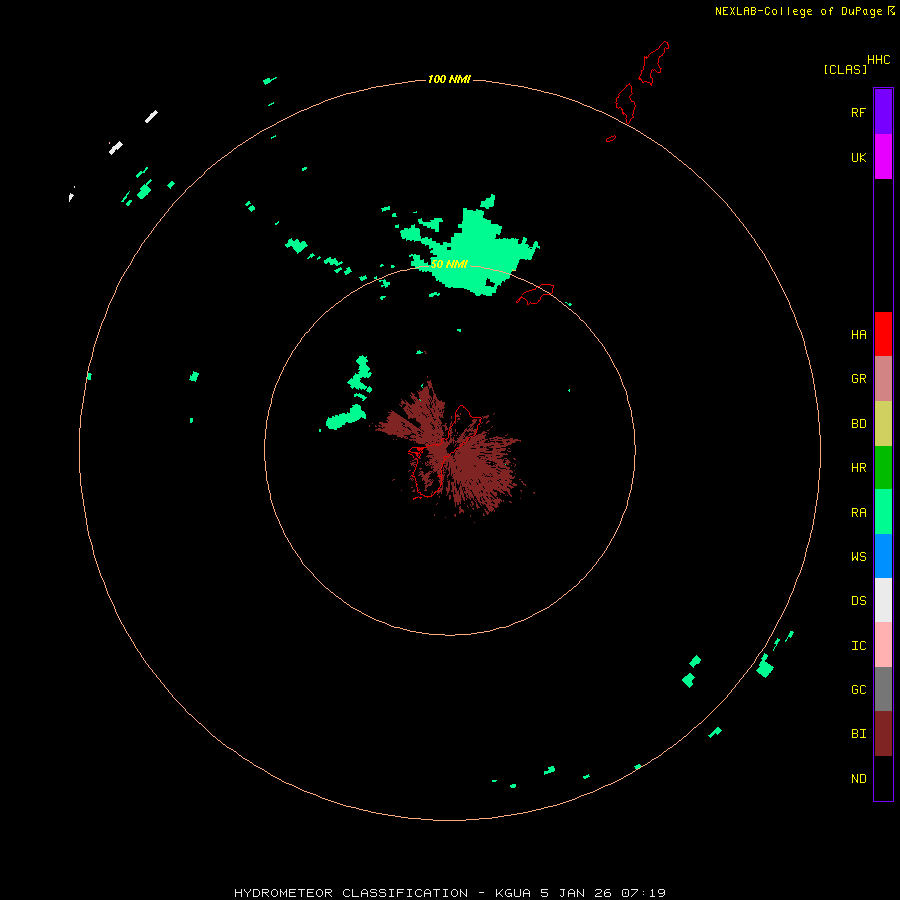Click the BD legend label
Screen dimensions: 900x900
point(858,424)
